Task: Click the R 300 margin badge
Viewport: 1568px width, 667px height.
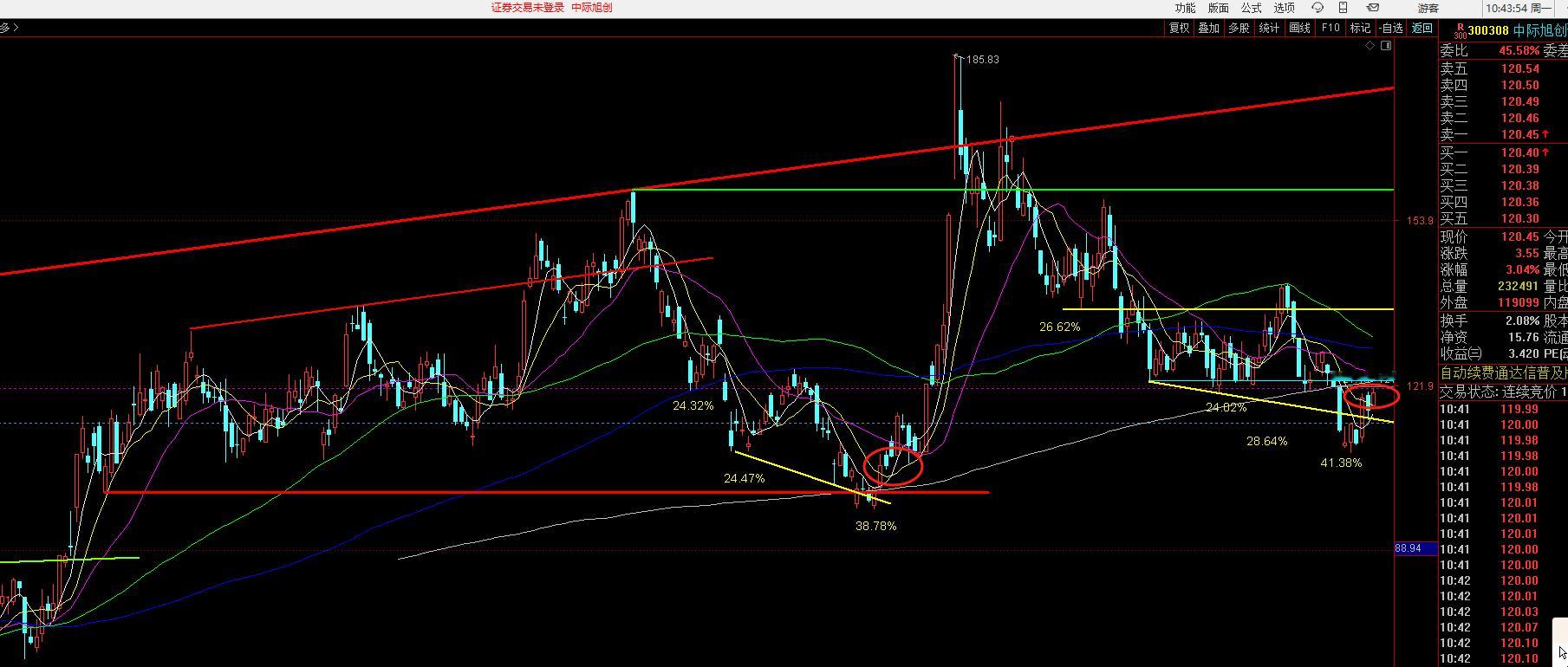Action: point(1460,30)
